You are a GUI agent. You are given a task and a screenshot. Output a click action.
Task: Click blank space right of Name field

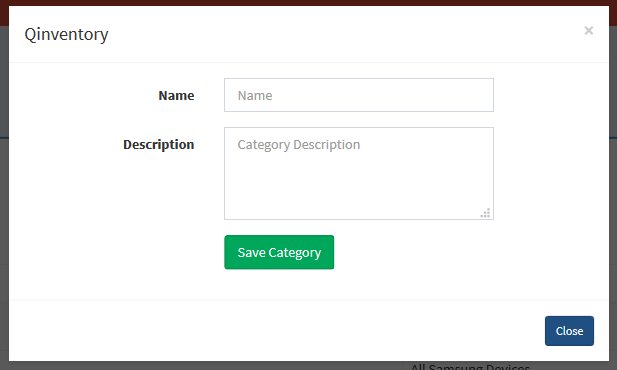551,95
